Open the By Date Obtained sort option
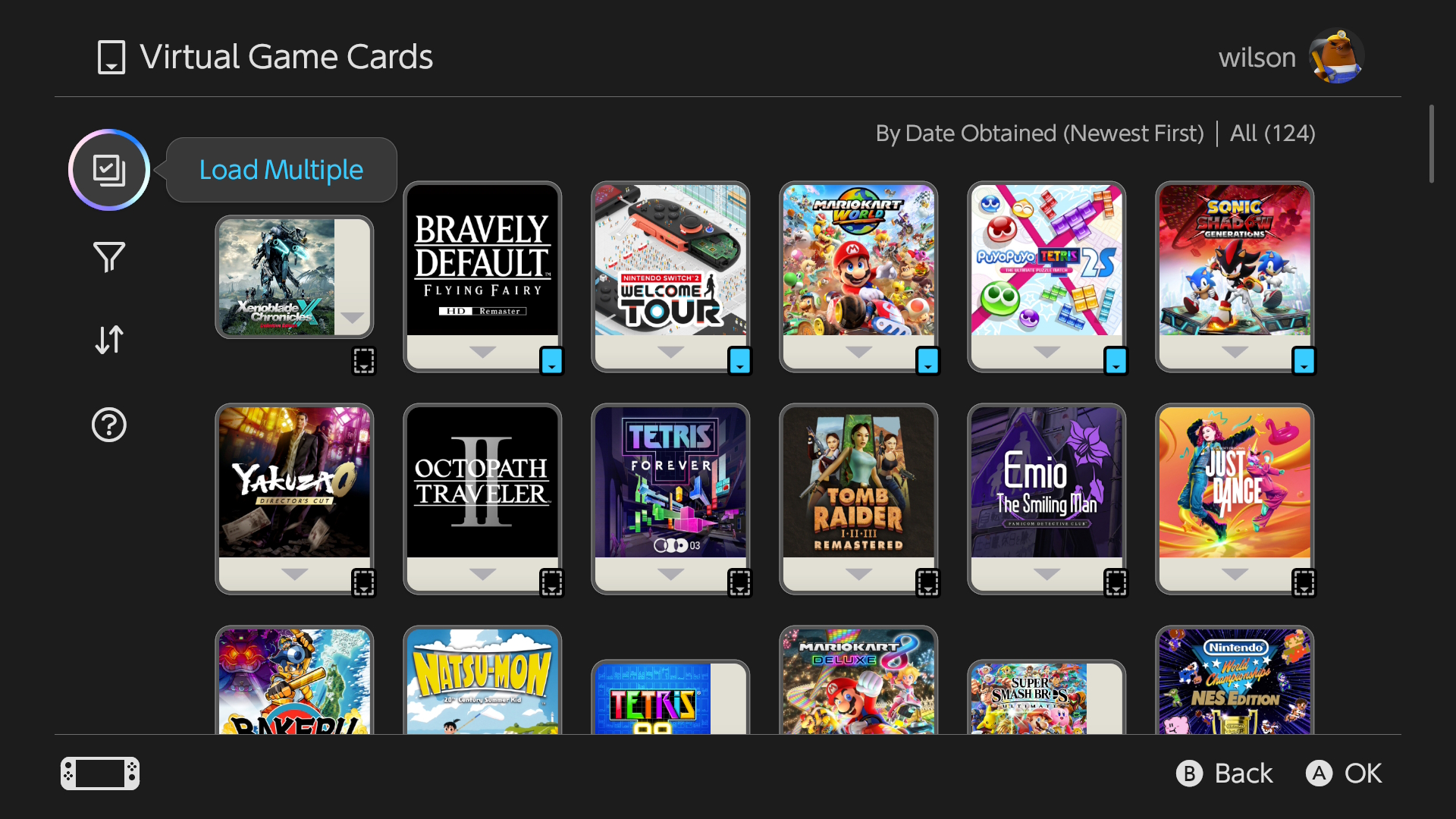This screenshot has width=1456, height=819. coord(1040,133)
